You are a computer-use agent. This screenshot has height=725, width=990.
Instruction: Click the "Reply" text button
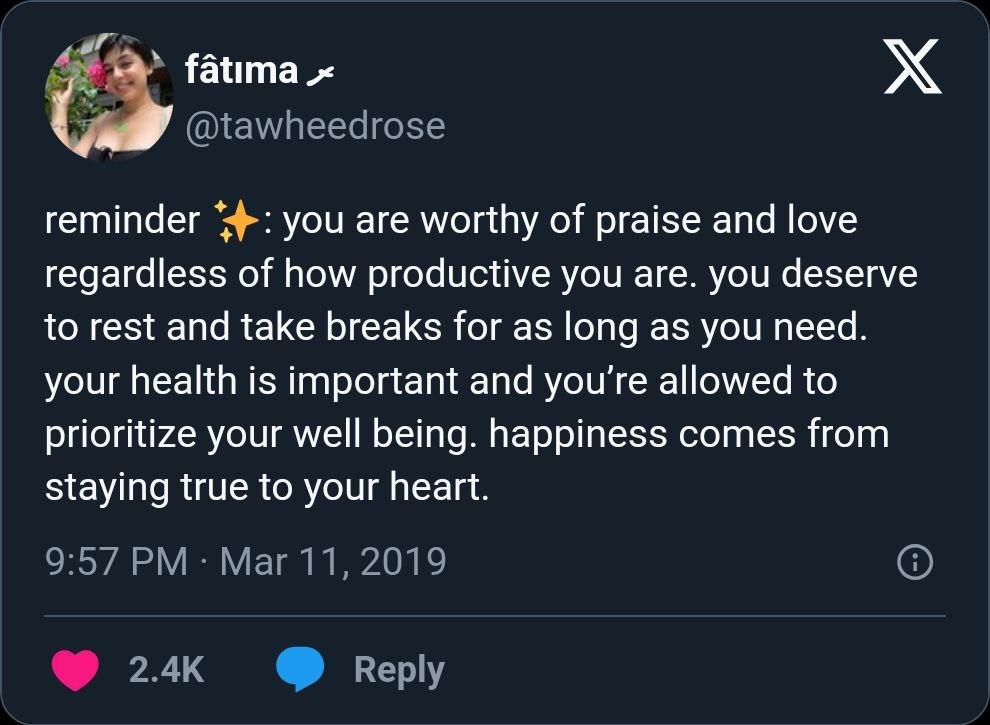point(399,670)
